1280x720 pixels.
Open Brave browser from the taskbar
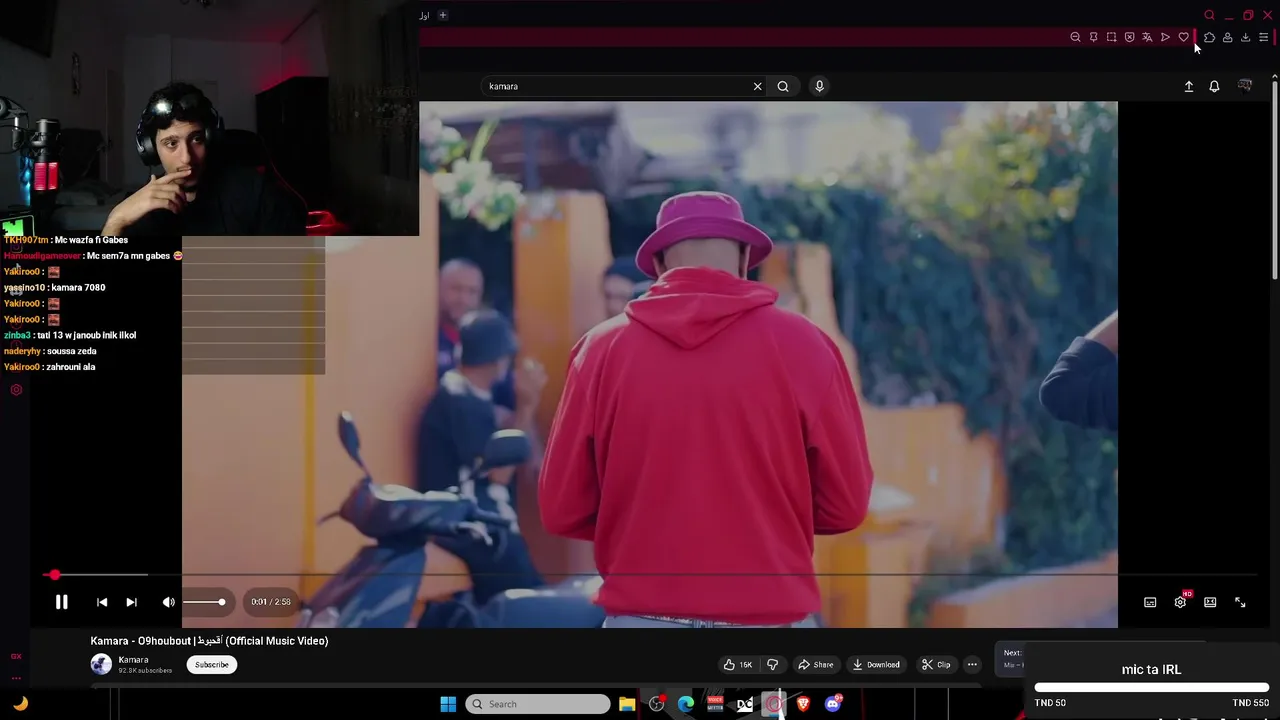click(803, 704)
